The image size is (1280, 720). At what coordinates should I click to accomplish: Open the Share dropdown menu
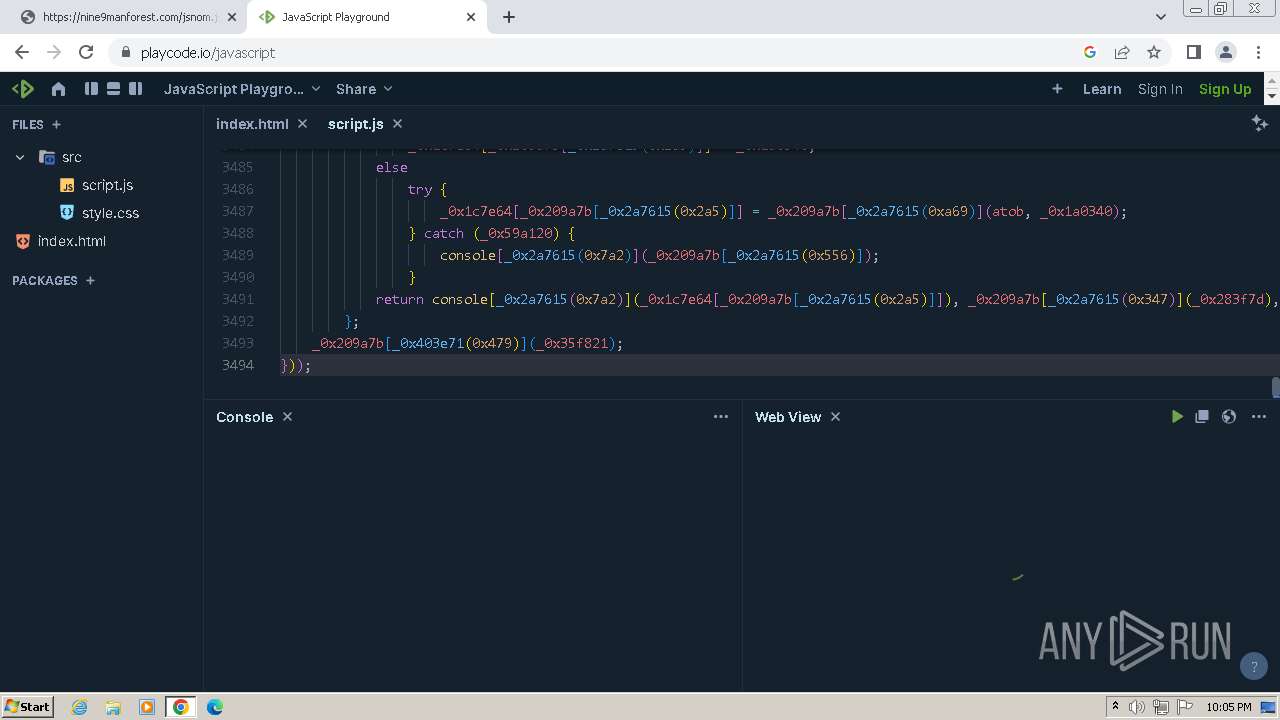click(364, 89)
